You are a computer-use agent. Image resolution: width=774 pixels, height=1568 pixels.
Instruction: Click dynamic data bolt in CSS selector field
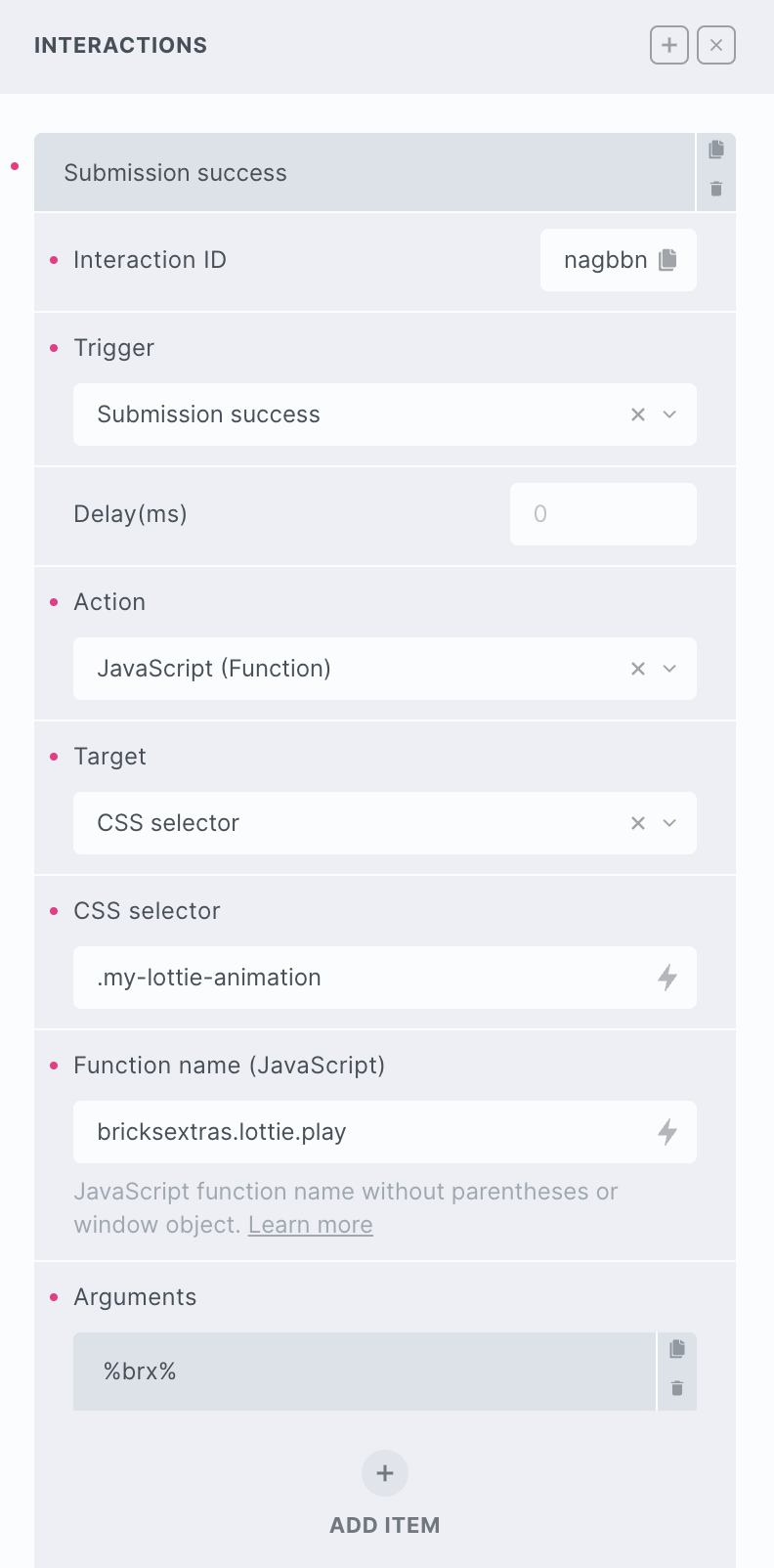[667, 978]
